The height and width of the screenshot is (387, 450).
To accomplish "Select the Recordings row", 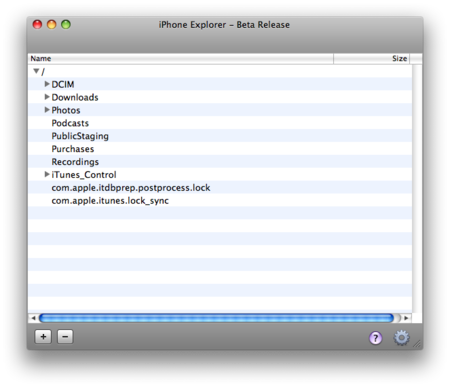I will click(x=220, y=162).
